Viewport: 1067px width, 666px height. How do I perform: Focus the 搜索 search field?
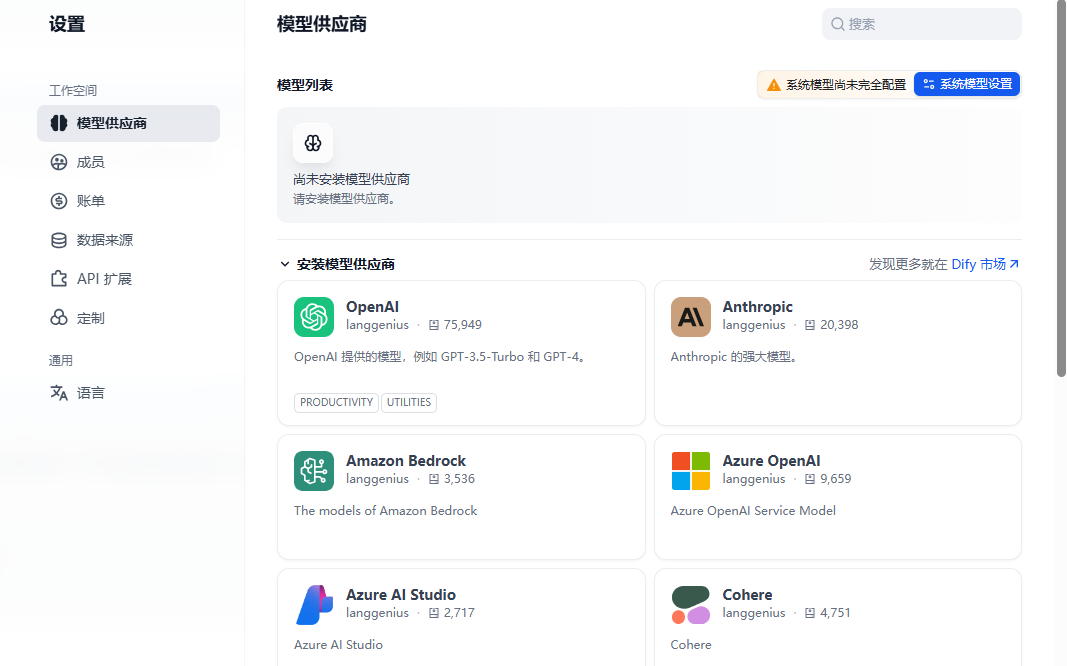click(921, 24)
